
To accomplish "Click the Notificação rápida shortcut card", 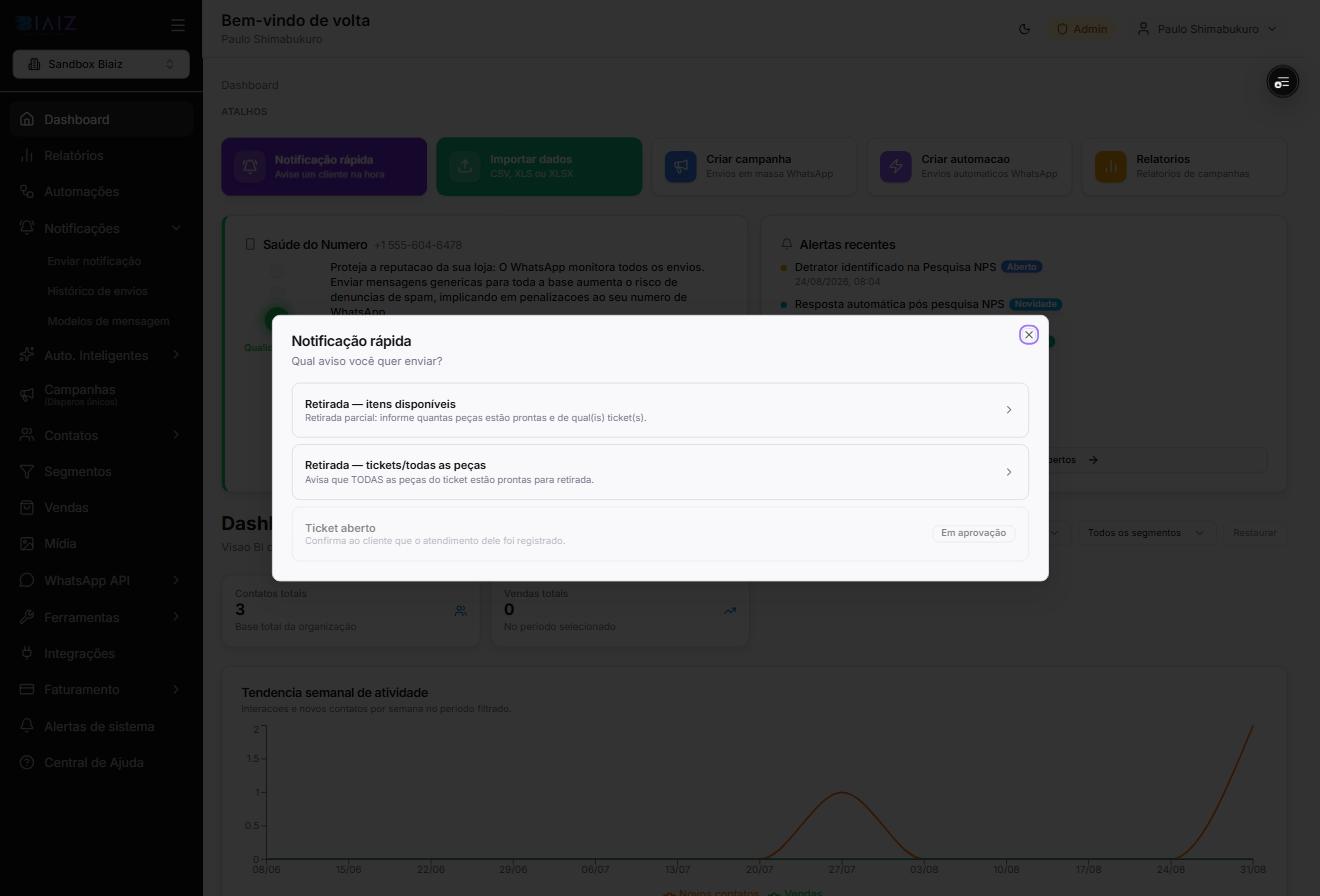I will point(324,166).
